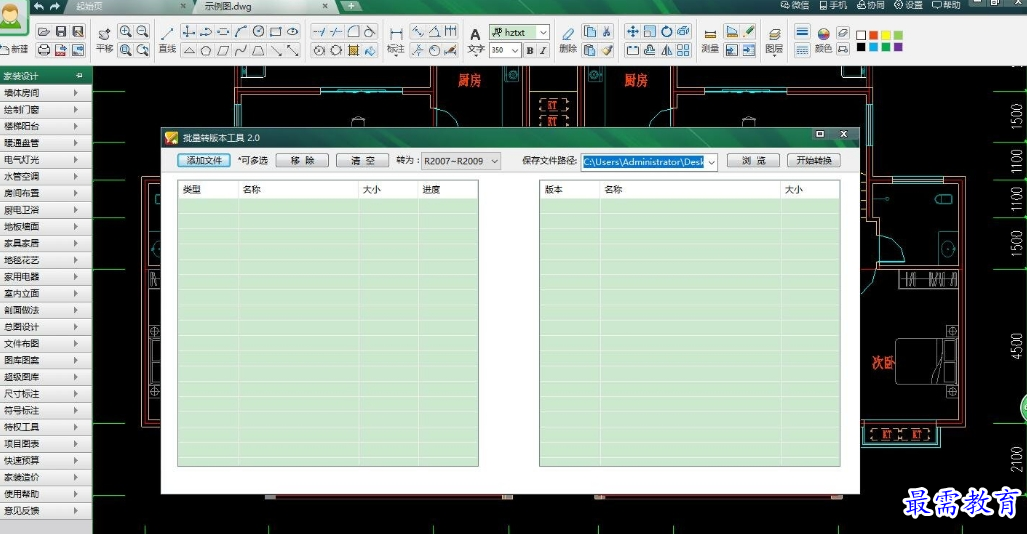The image size is (1027, 534).
Task: Select the rectangle drawing tool
Action: pos(276,31)
